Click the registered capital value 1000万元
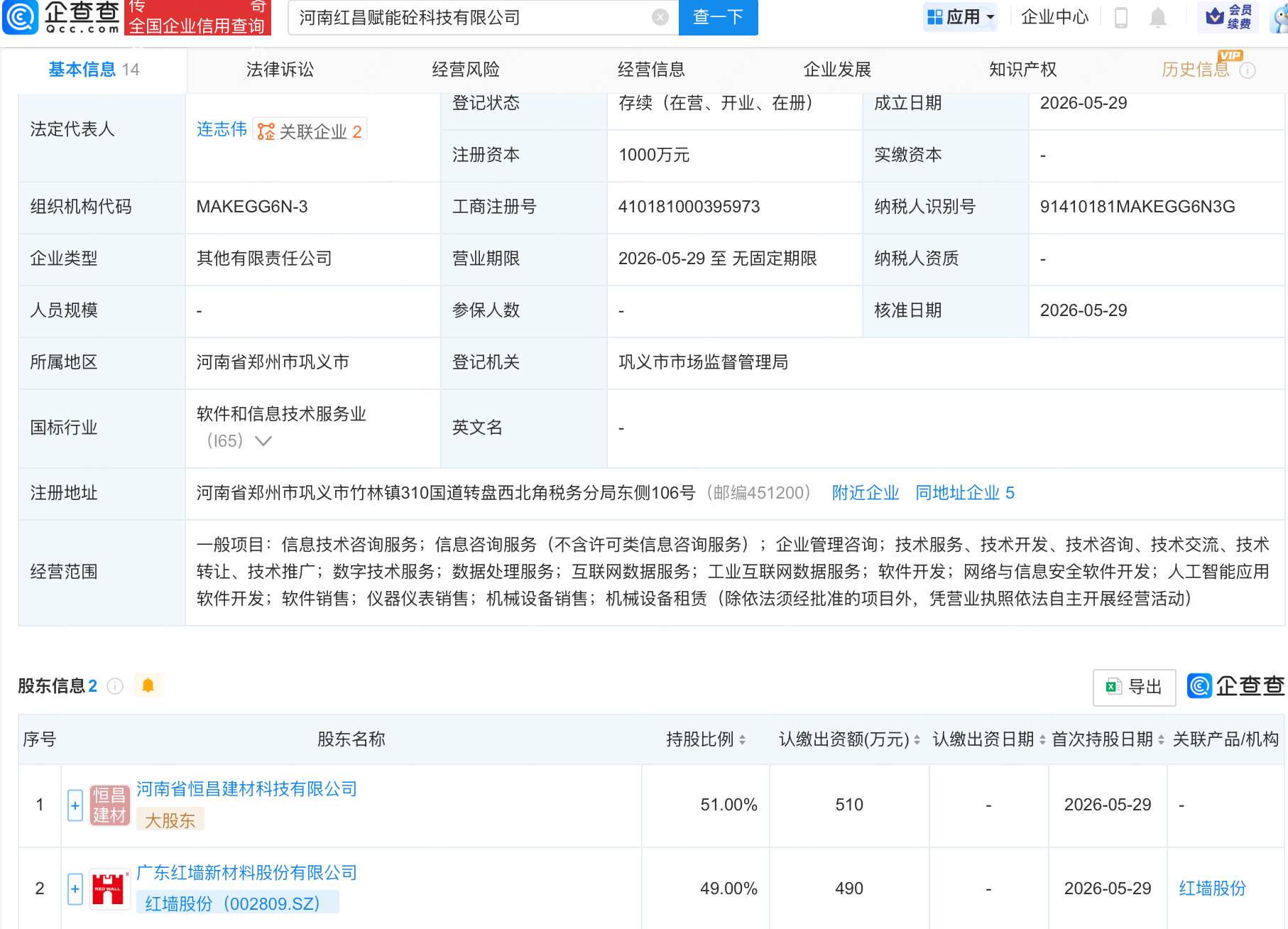The width and height of the screenshot is (1288, 929). (654, 155)
